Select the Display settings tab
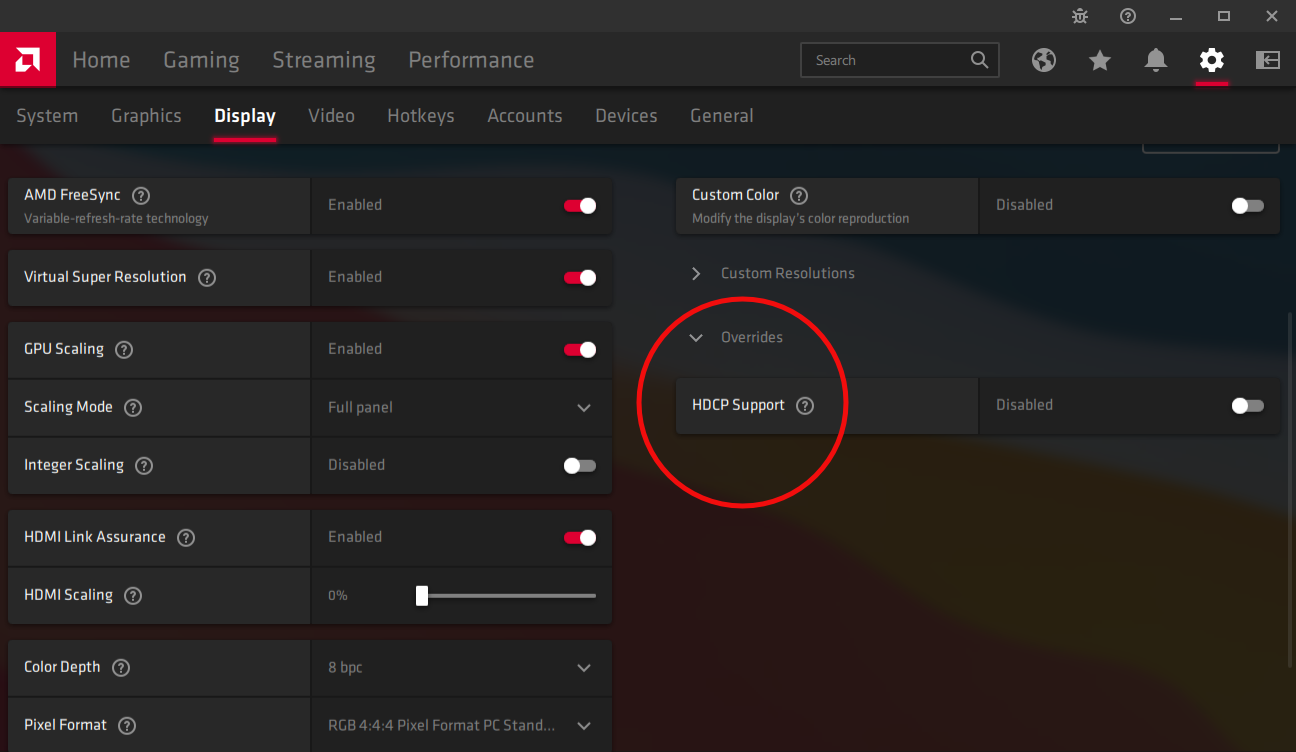This screenshot has width=1296, height=752. (245, 116)
